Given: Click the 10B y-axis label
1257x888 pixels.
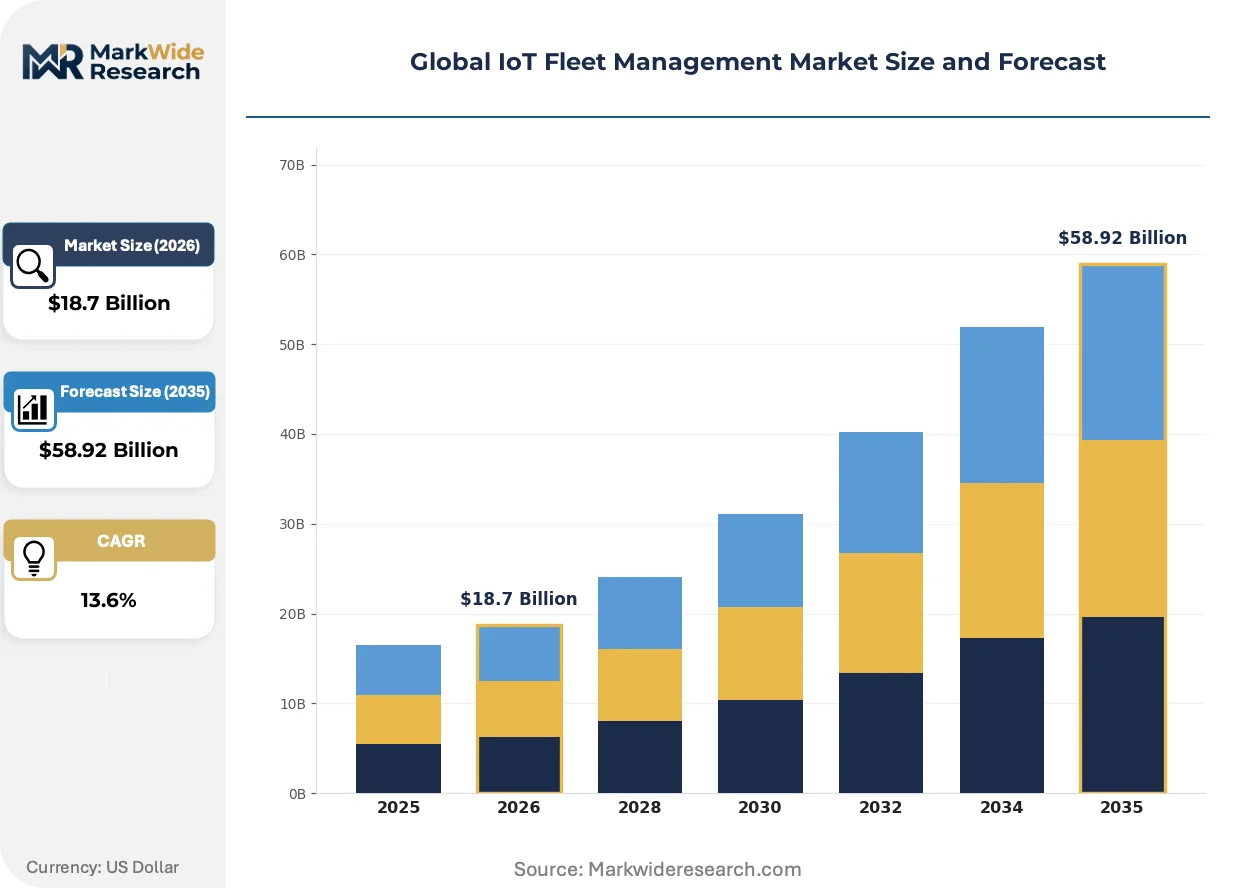Looking at the screenshot, I should 293,704.
